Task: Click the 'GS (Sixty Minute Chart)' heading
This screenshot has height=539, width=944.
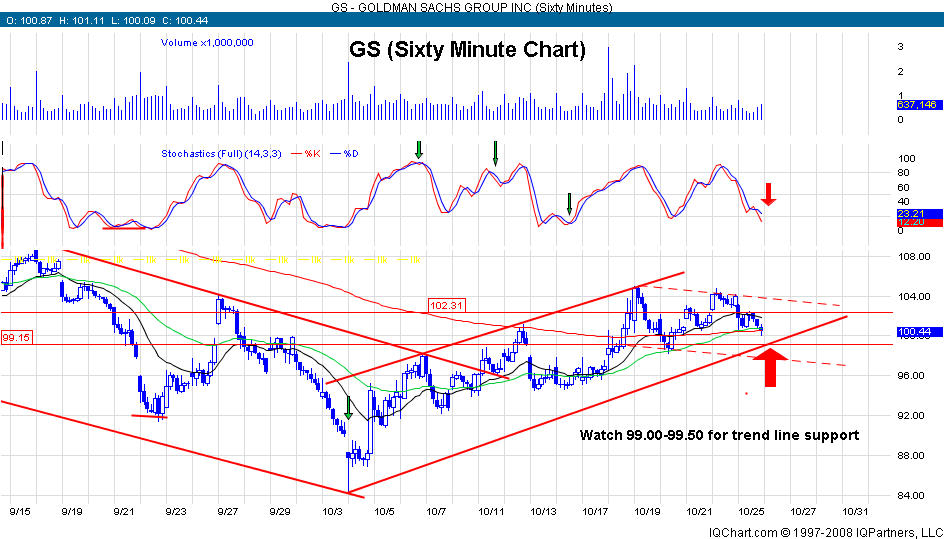Action: [x=467, y=50]
